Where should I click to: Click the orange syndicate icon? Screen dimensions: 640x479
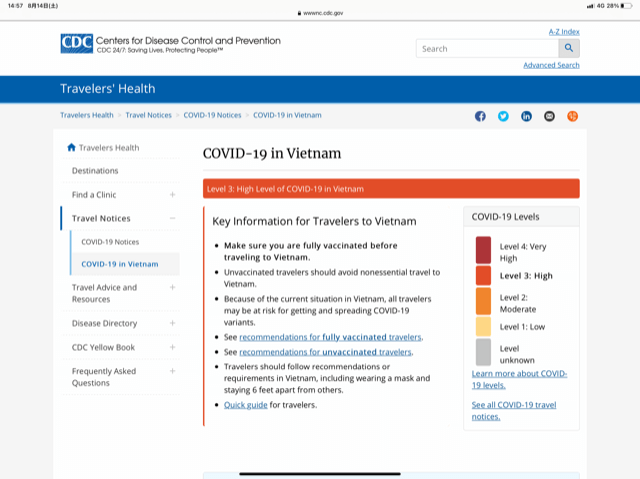pyautogui.click(x=573, y=116)
